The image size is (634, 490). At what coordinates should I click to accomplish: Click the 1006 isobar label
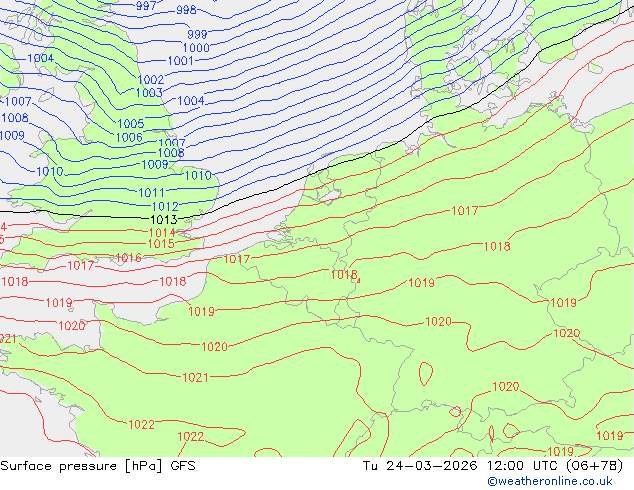129,137
